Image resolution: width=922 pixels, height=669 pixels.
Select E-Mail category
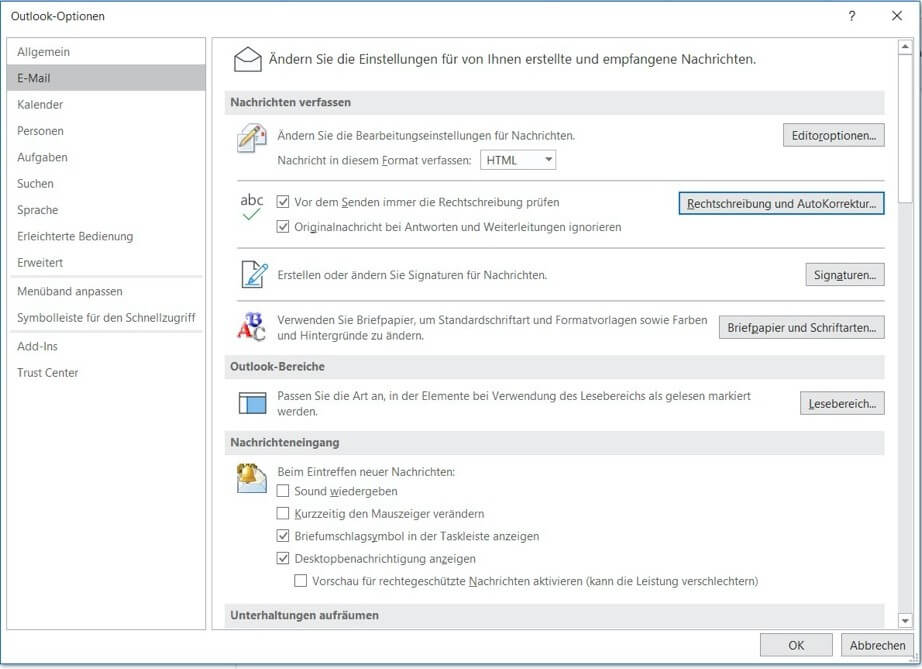[x=106, y=78]
